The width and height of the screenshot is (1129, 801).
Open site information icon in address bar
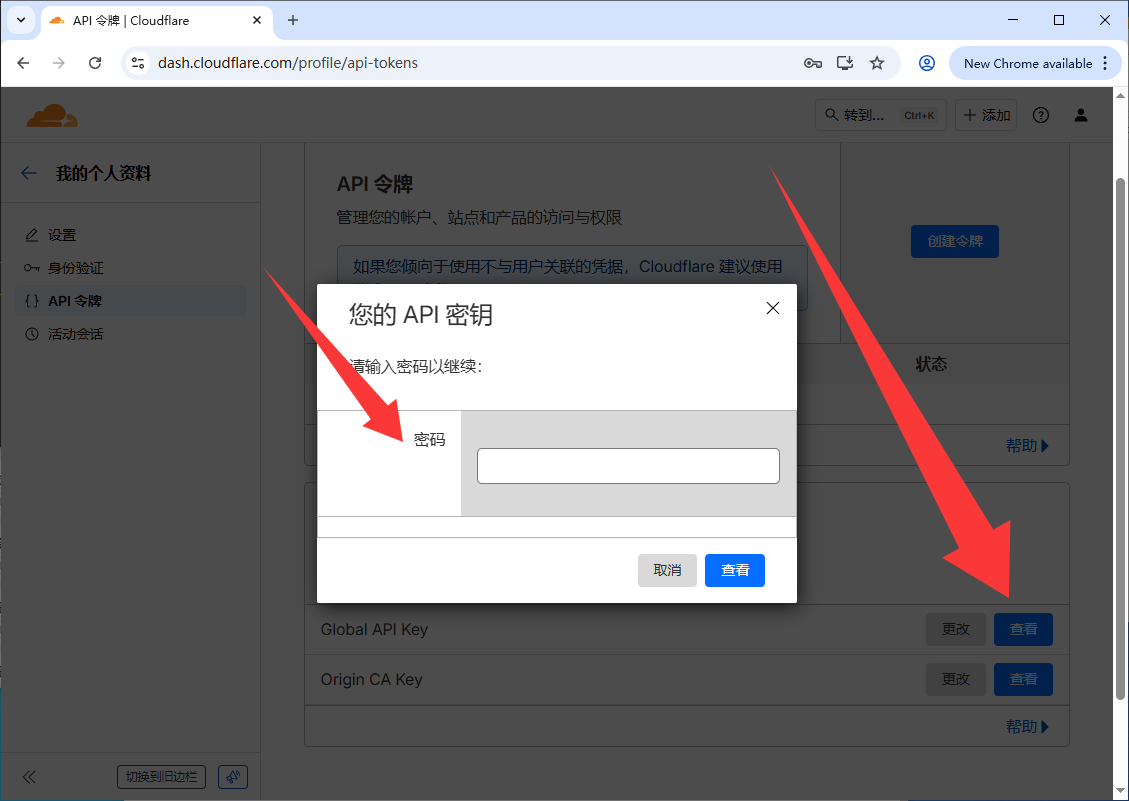coord(138,63)
